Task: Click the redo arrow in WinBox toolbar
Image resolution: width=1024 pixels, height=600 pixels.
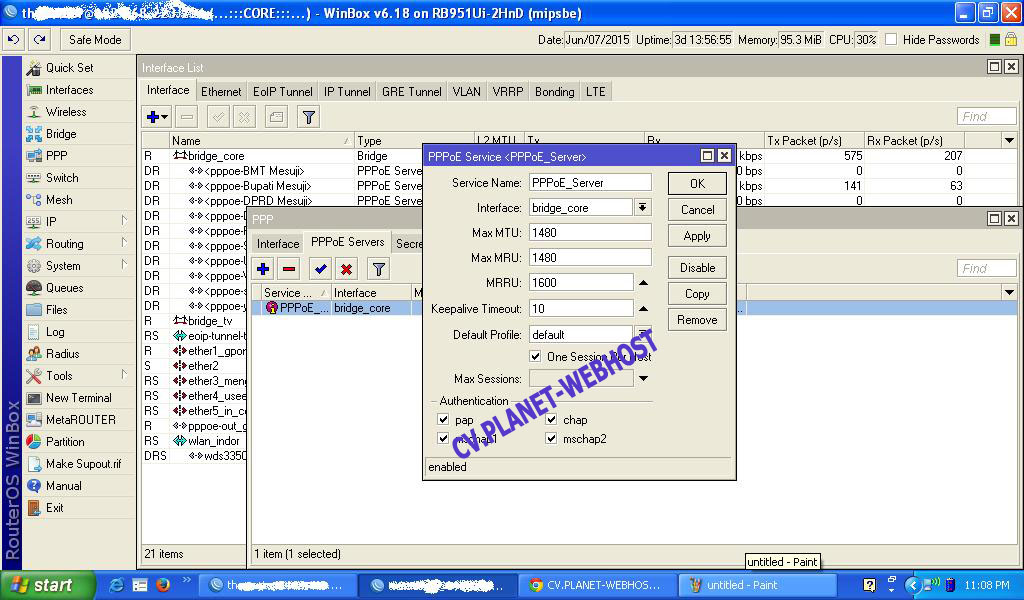Action: point(39,40)
